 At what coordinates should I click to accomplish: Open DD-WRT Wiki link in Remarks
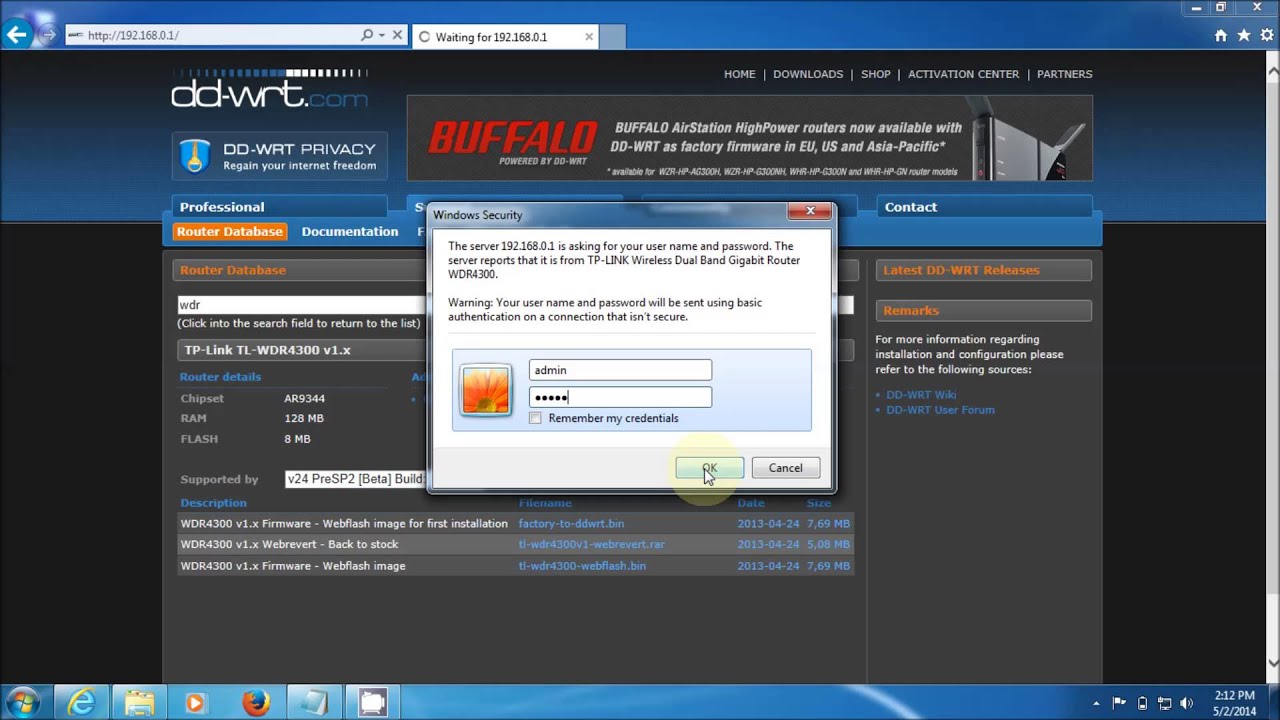pos(921,394)
